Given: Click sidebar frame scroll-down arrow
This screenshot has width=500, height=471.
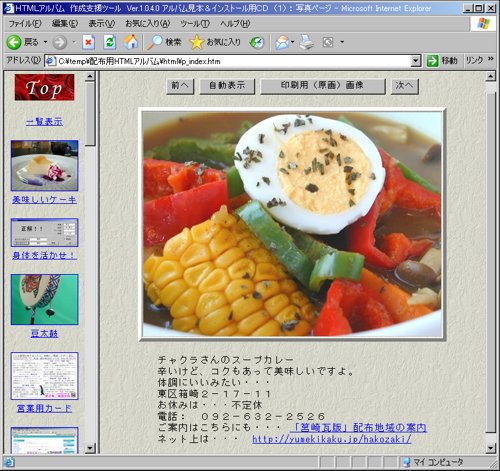Looking at the screenshot, I should pos(90,448).
